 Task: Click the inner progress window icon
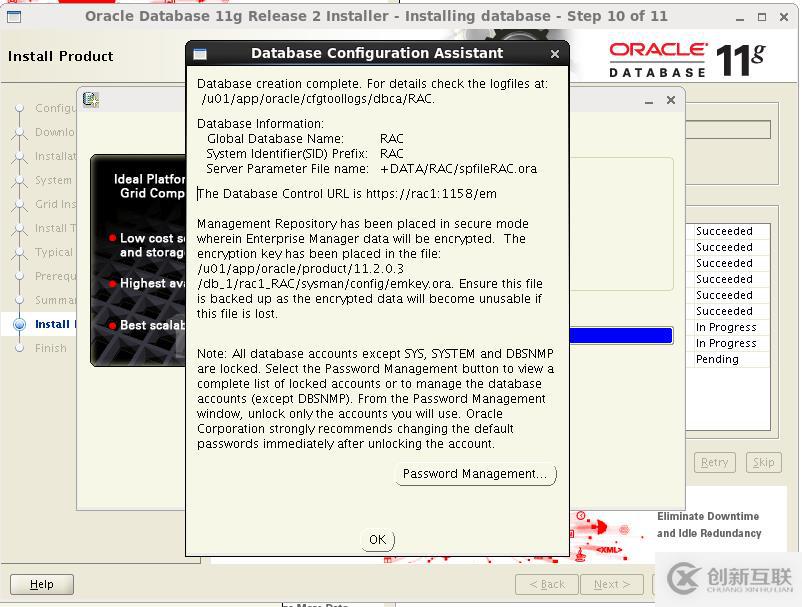91,99
